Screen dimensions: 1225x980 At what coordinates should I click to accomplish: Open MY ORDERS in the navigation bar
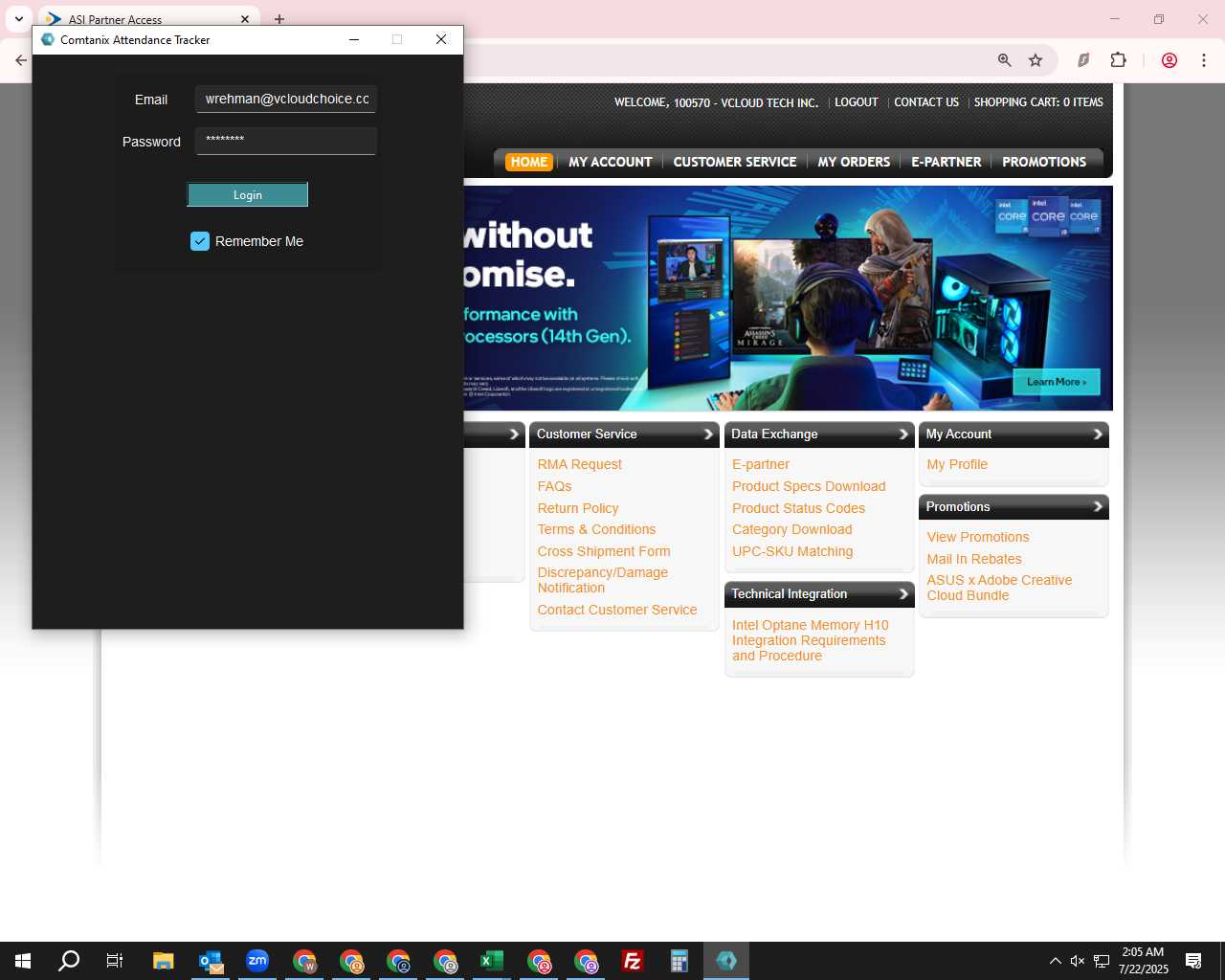[854, 162]
